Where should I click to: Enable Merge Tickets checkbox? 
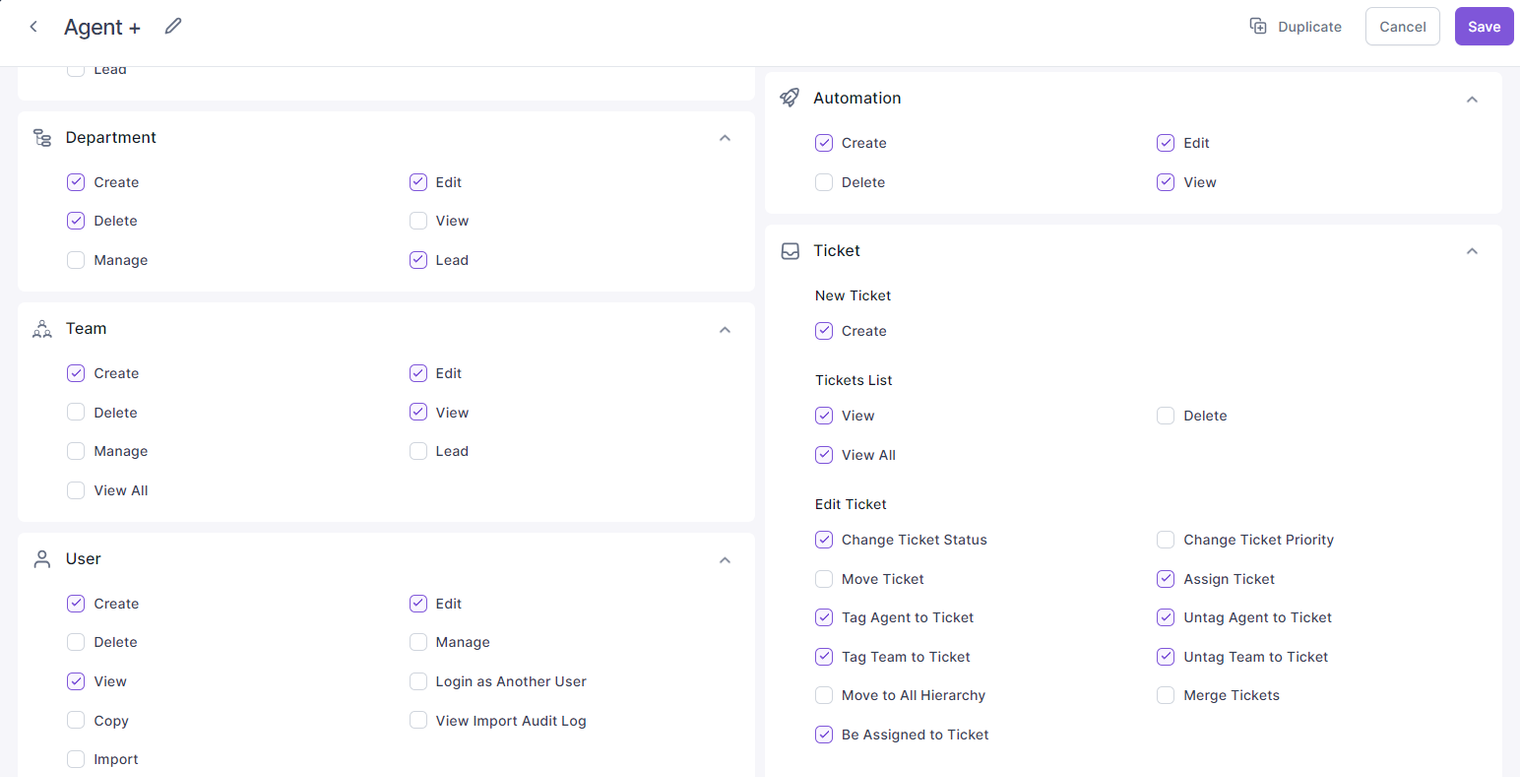[1165, 695]
